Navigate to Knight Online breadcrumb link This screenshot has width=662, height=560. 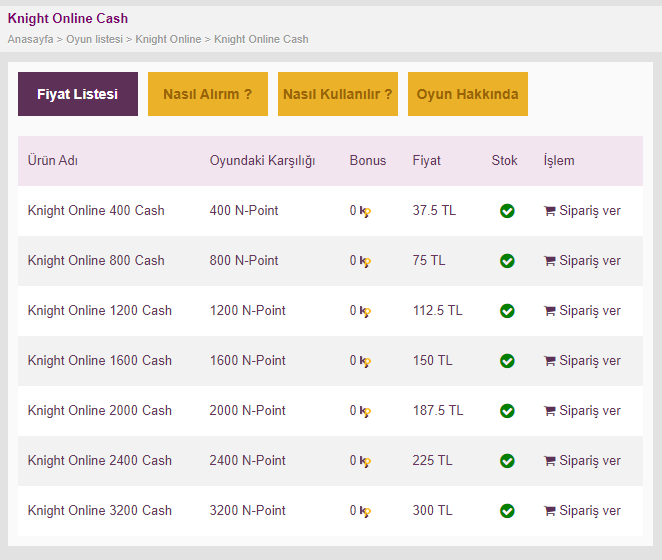coord(168,39)
